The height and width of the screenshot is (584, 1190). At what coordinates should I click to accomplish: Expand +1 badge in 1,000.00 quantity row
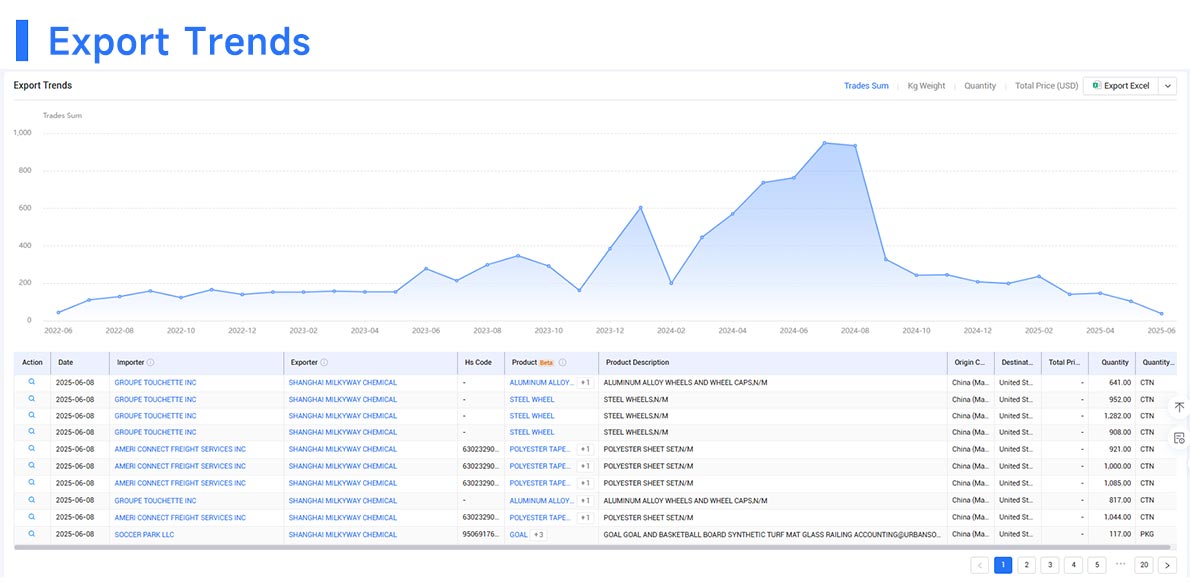pos(585,466)
